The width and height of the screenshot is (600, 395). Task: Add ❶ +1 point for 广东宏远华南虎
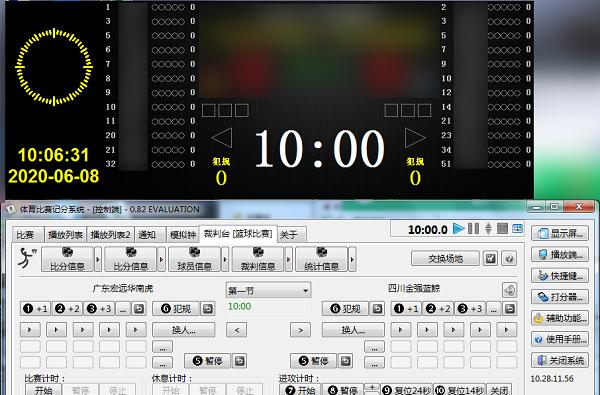pos(36,308)
